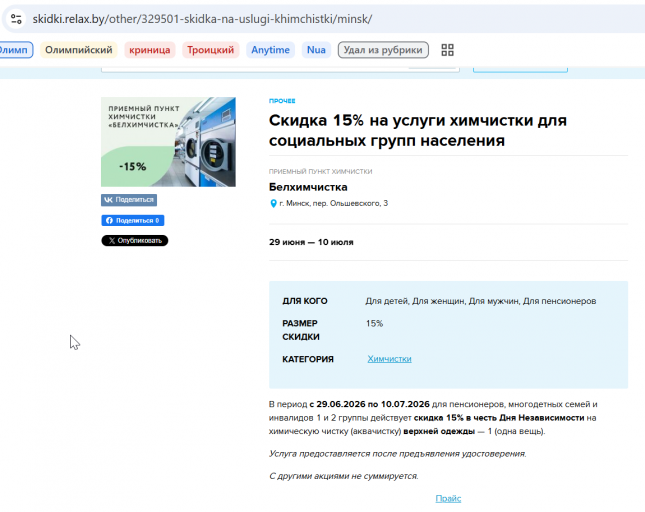Open the Nua bookmark

316,50
